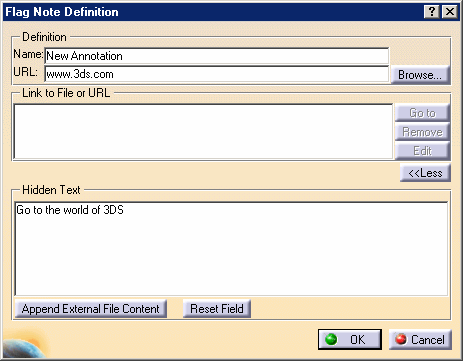This screenshot has width=463, height=361.
Task: Click the Edit button beside link list
Action: point(422,151)
